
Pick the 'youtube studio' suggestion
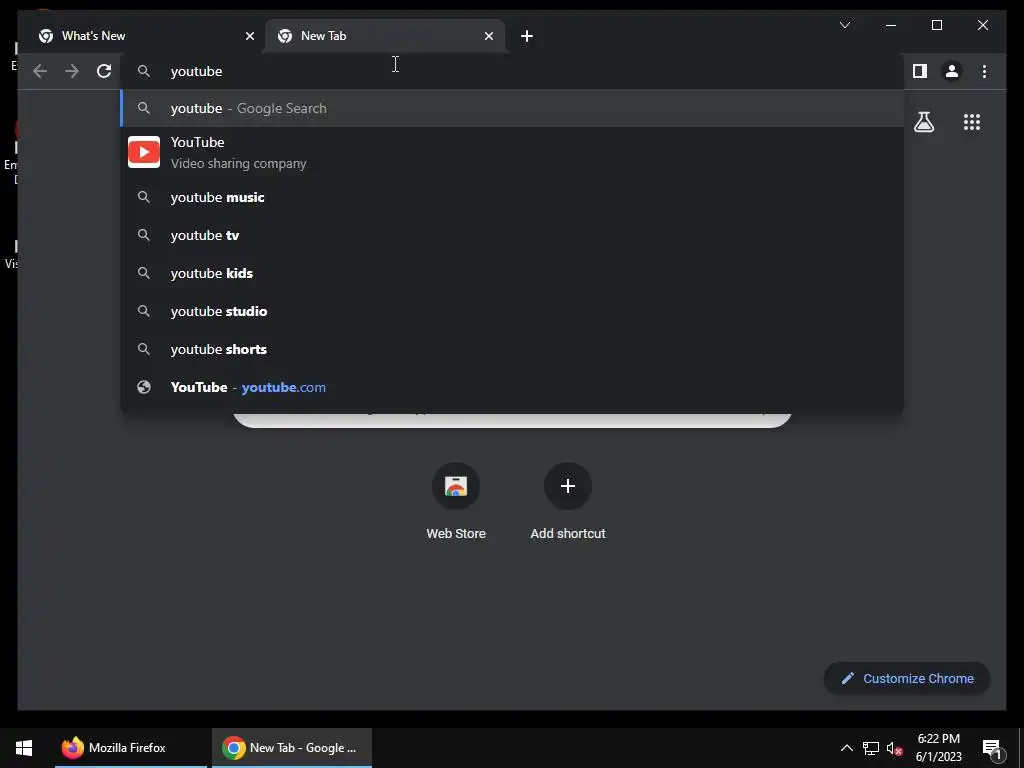coord(512,311)
